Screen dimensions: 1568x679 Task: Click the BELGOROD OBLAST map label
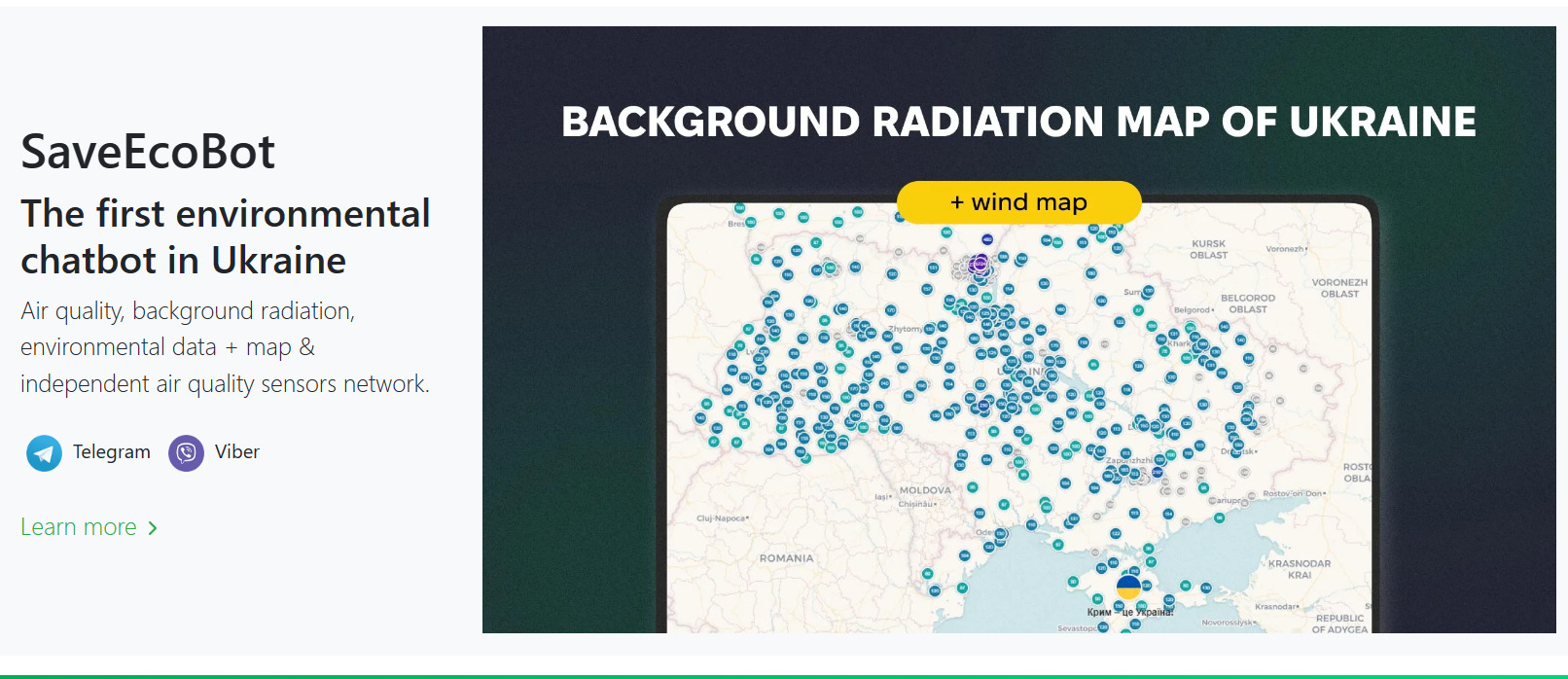[x=1248, y=304]
